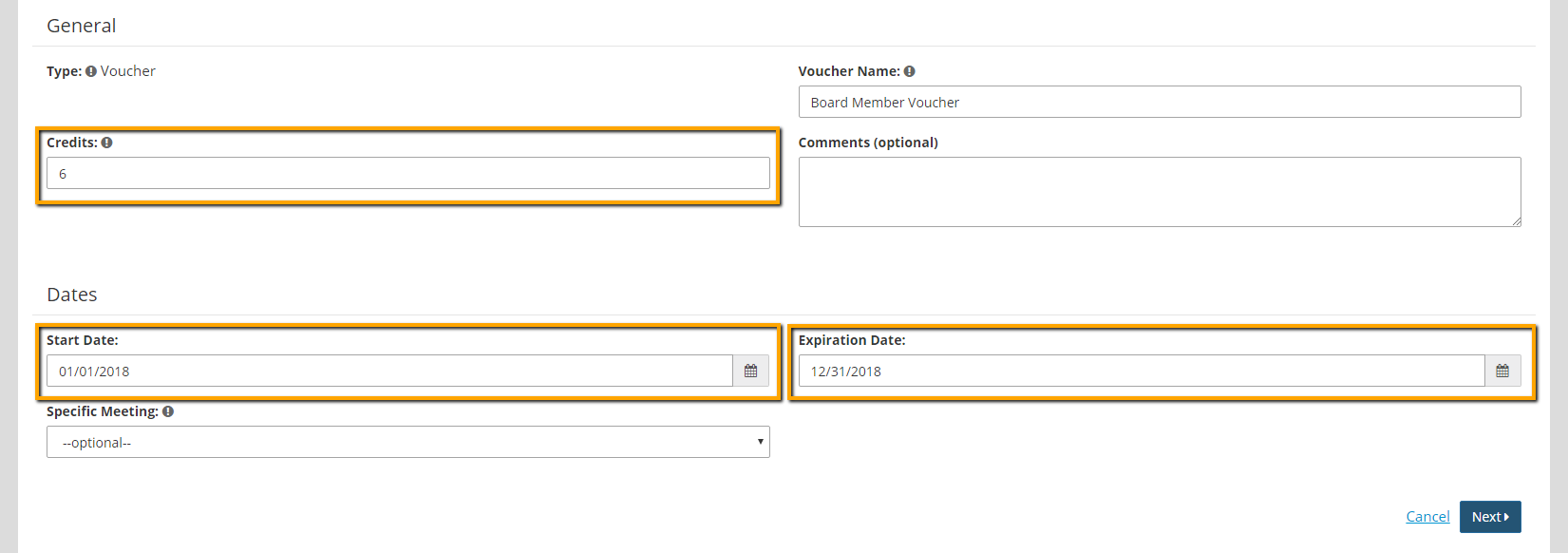The image size is (1568, 553).
Task: Click the Start Date text field
Action: click(x=389, y=371)
